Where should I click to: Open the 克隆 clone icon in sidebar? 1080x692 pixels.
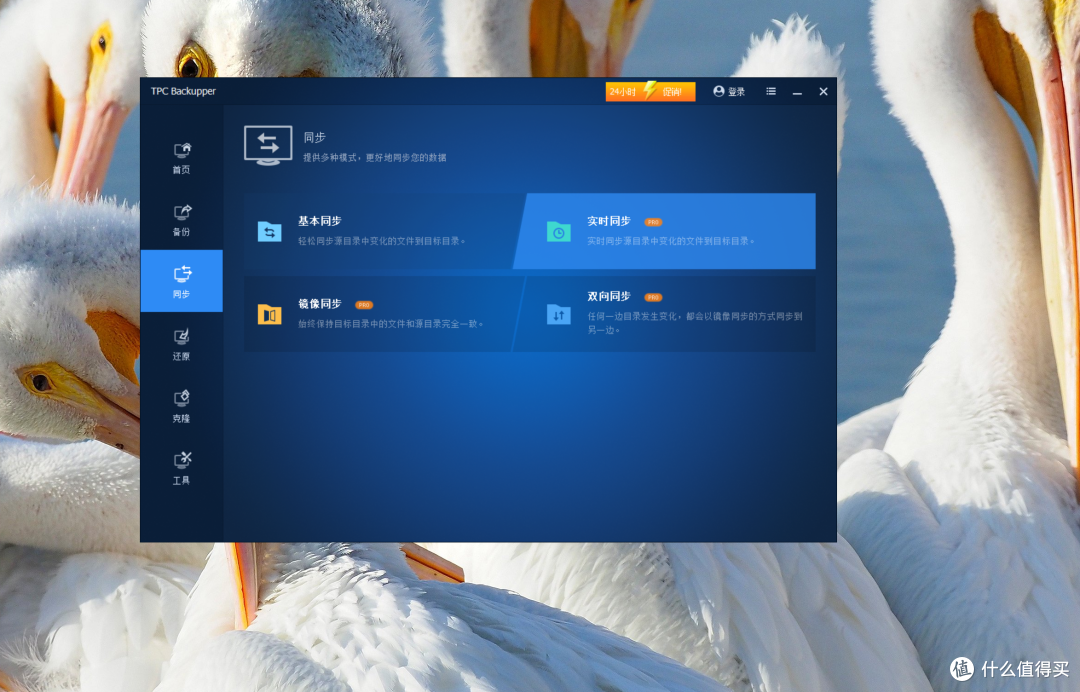(x=182, y=399)
